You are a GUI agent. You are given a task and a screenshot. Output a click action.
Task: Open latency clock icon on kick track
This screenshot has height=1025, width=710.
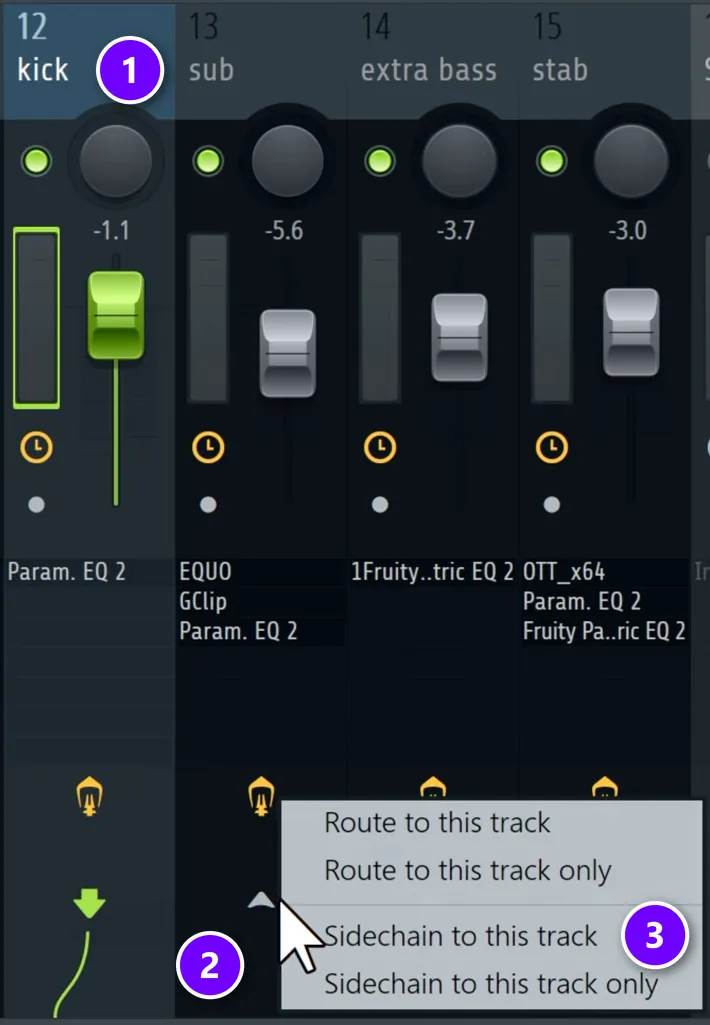coord(37,448)
